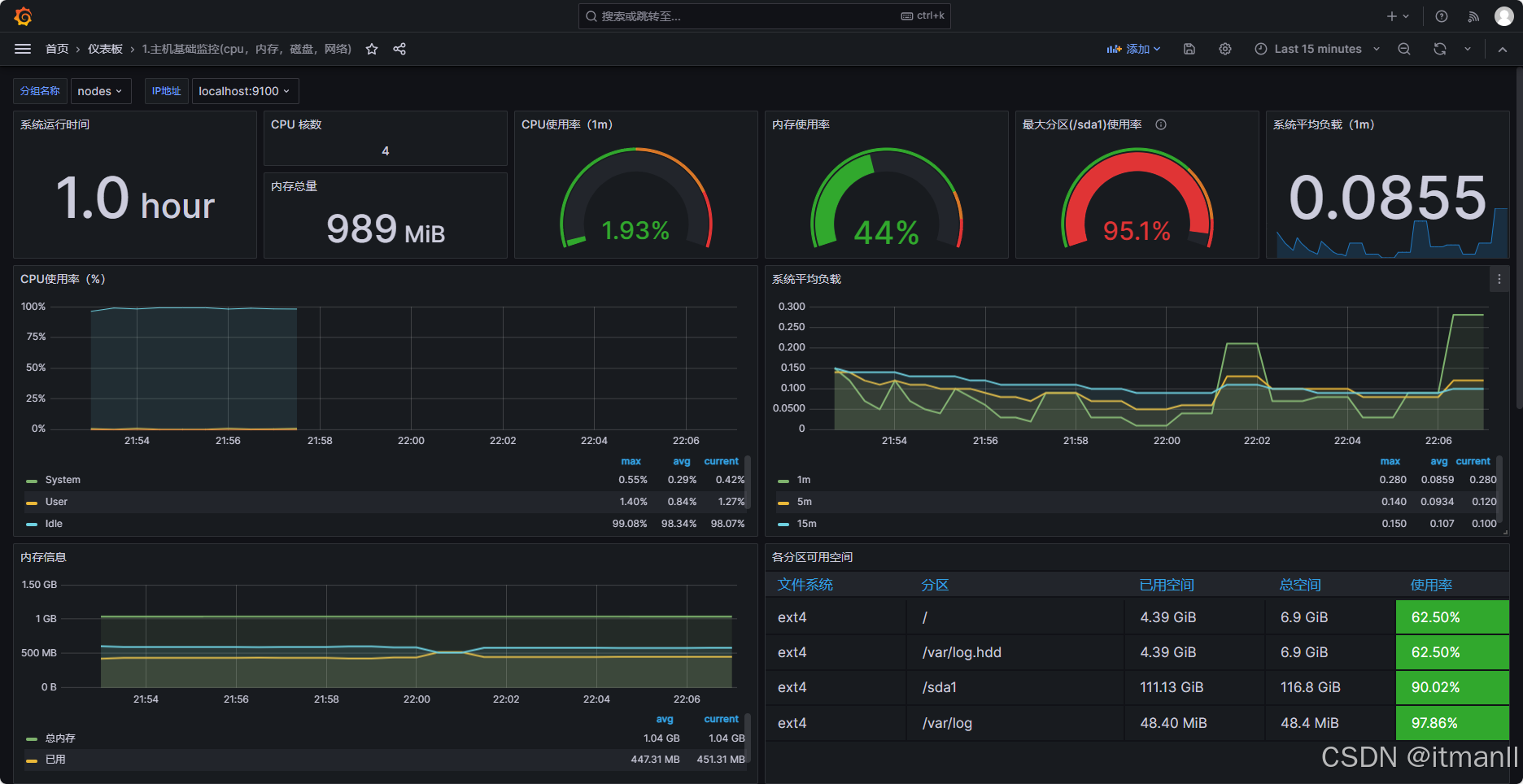Image resolution: width=1523 pixels, height=784 pixels.
Task: Open the 系统平均负载 panel three-dot menu
Action: click(x=1499, y=279)
